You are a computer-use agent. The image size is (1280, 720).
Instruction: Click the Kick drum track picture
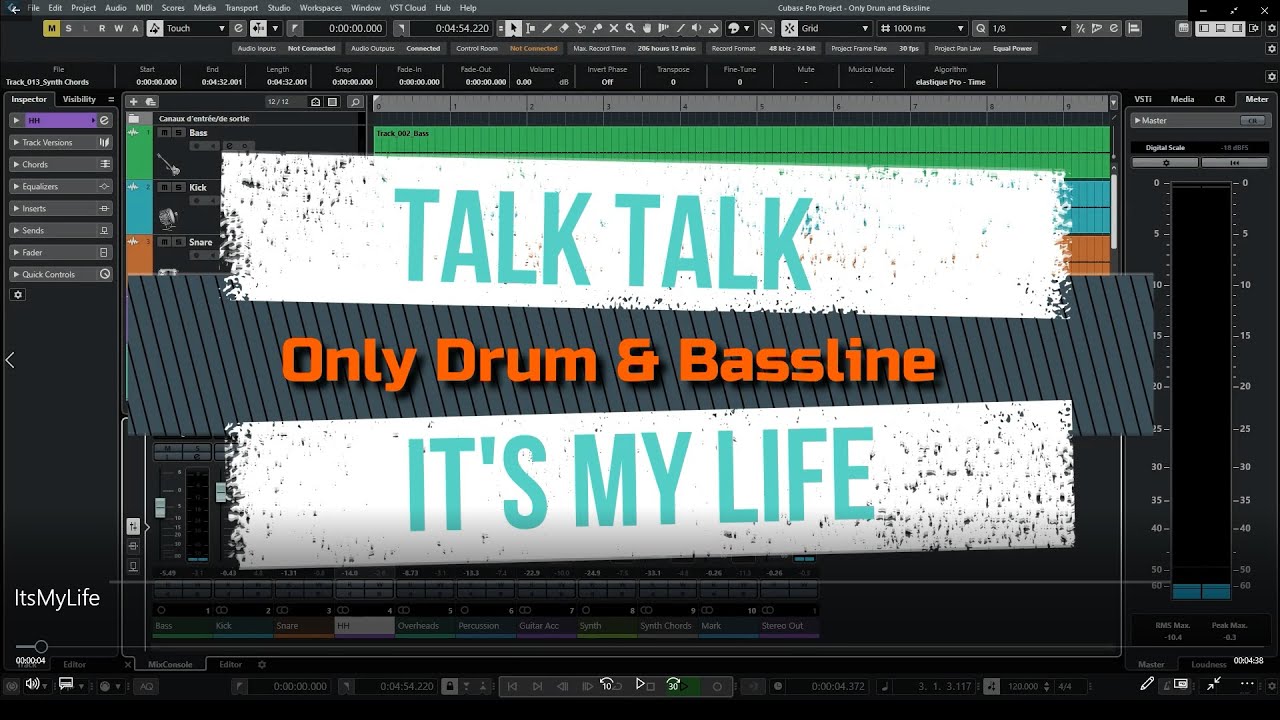tap(168, 217)
